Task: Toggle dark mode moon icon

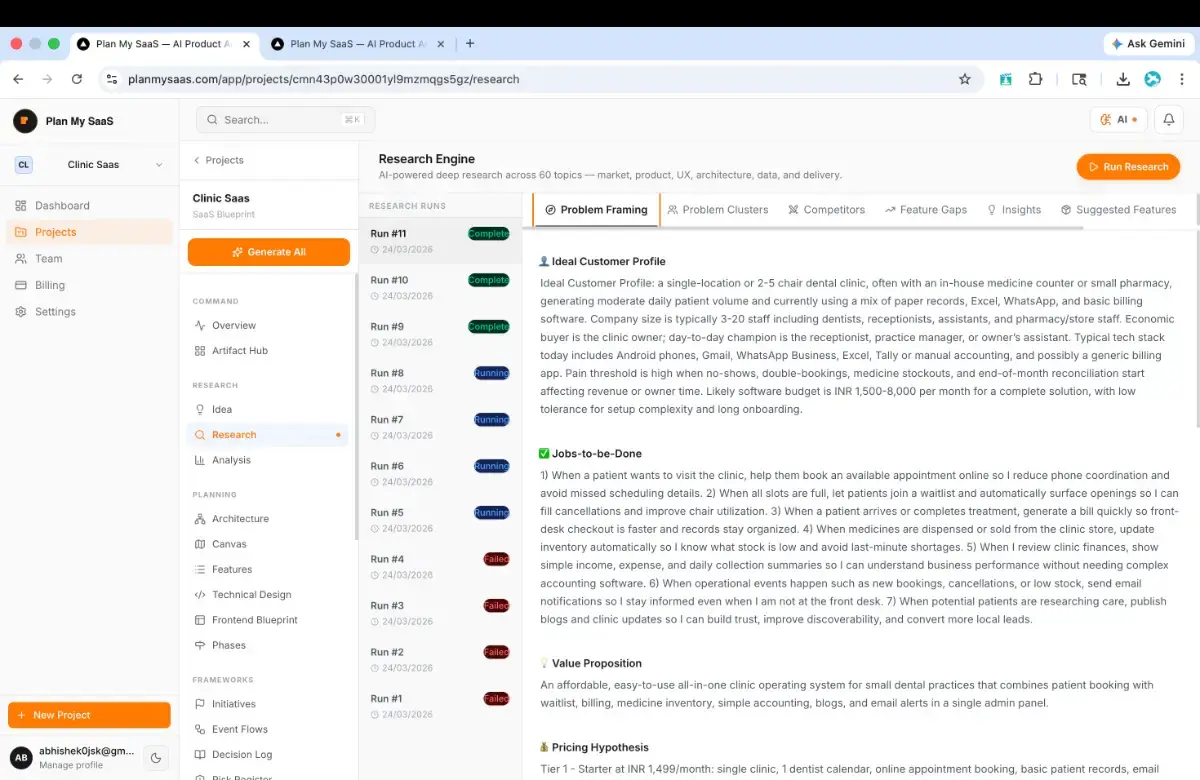Action: [x=156, y=758]
